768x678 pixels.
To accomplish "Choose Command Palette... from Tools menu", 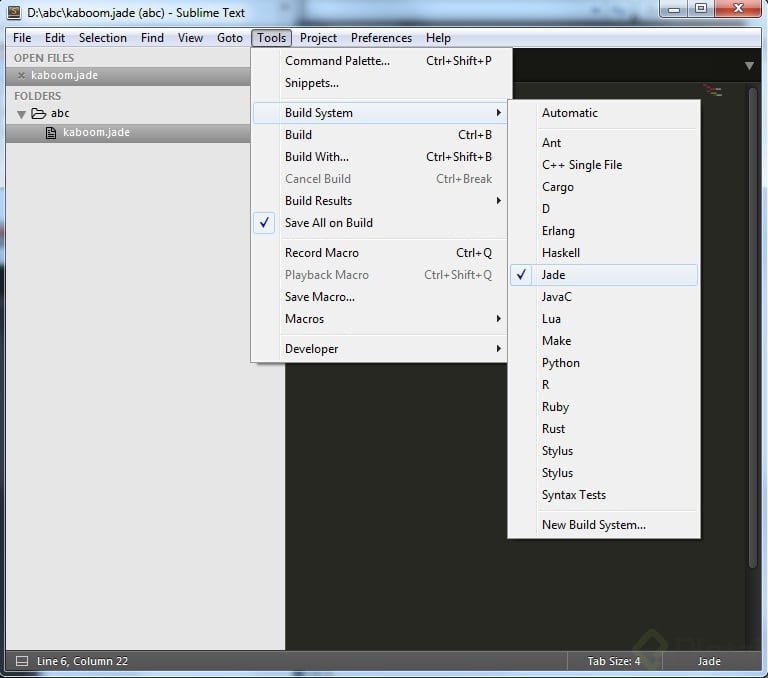I will (x=381, y=61).
